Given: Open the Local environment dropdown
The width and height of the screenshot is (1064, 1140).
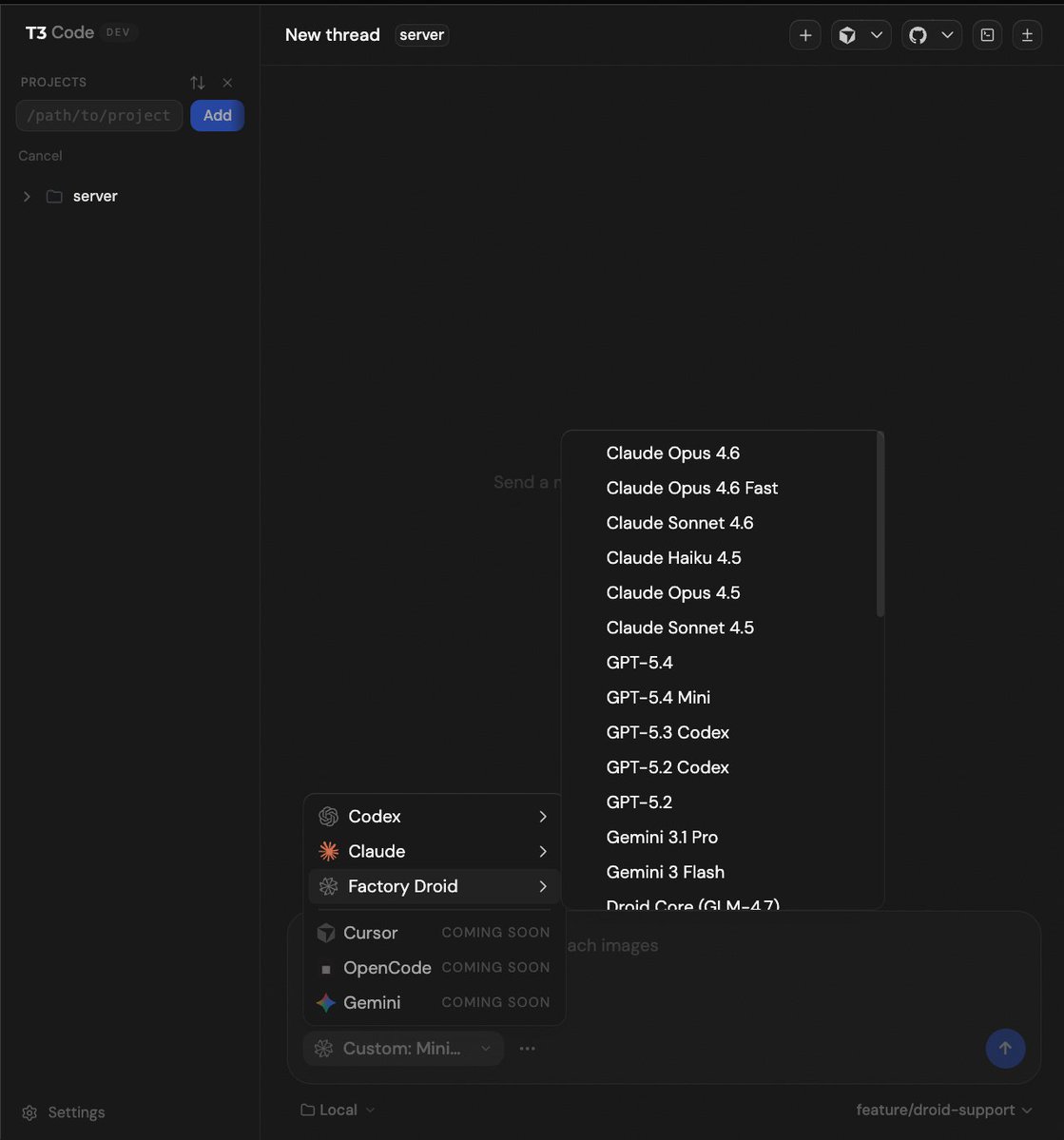Looking at the screenshot, I should click(x=339, y=1111).
